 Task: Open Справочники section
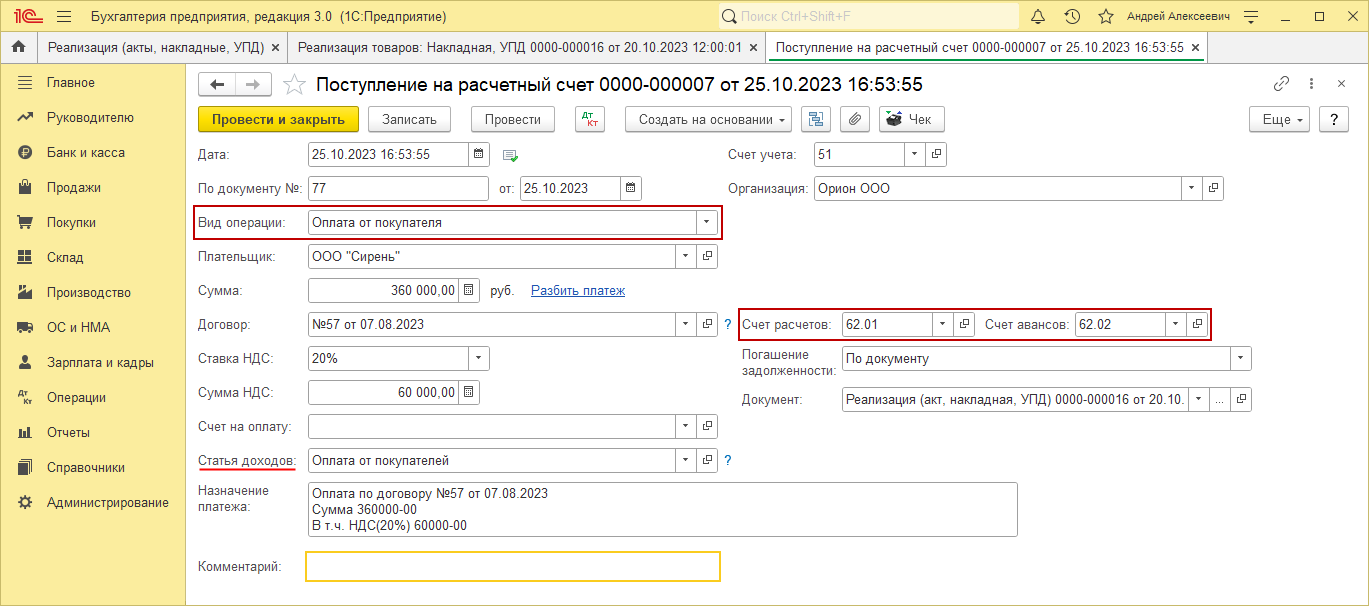tap(86, 467)
